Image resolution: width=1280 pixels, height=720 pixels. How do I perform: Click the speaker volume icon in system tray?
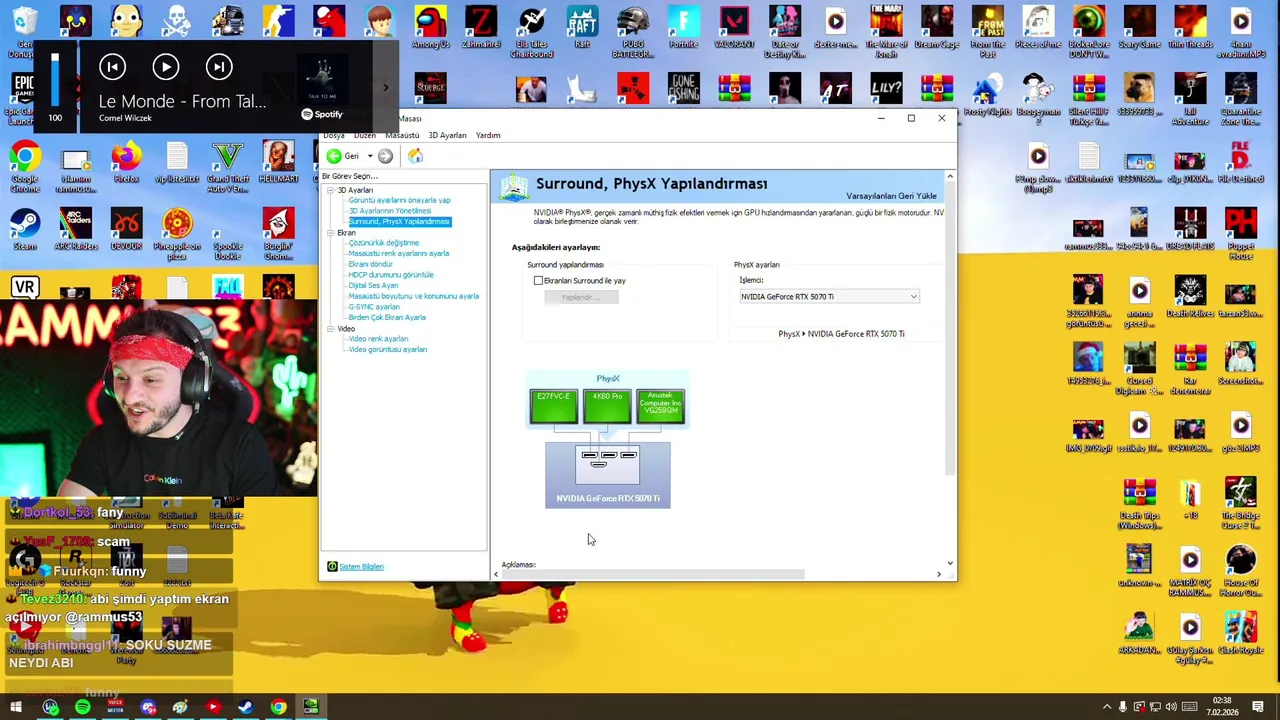(x=1171, y=708)
